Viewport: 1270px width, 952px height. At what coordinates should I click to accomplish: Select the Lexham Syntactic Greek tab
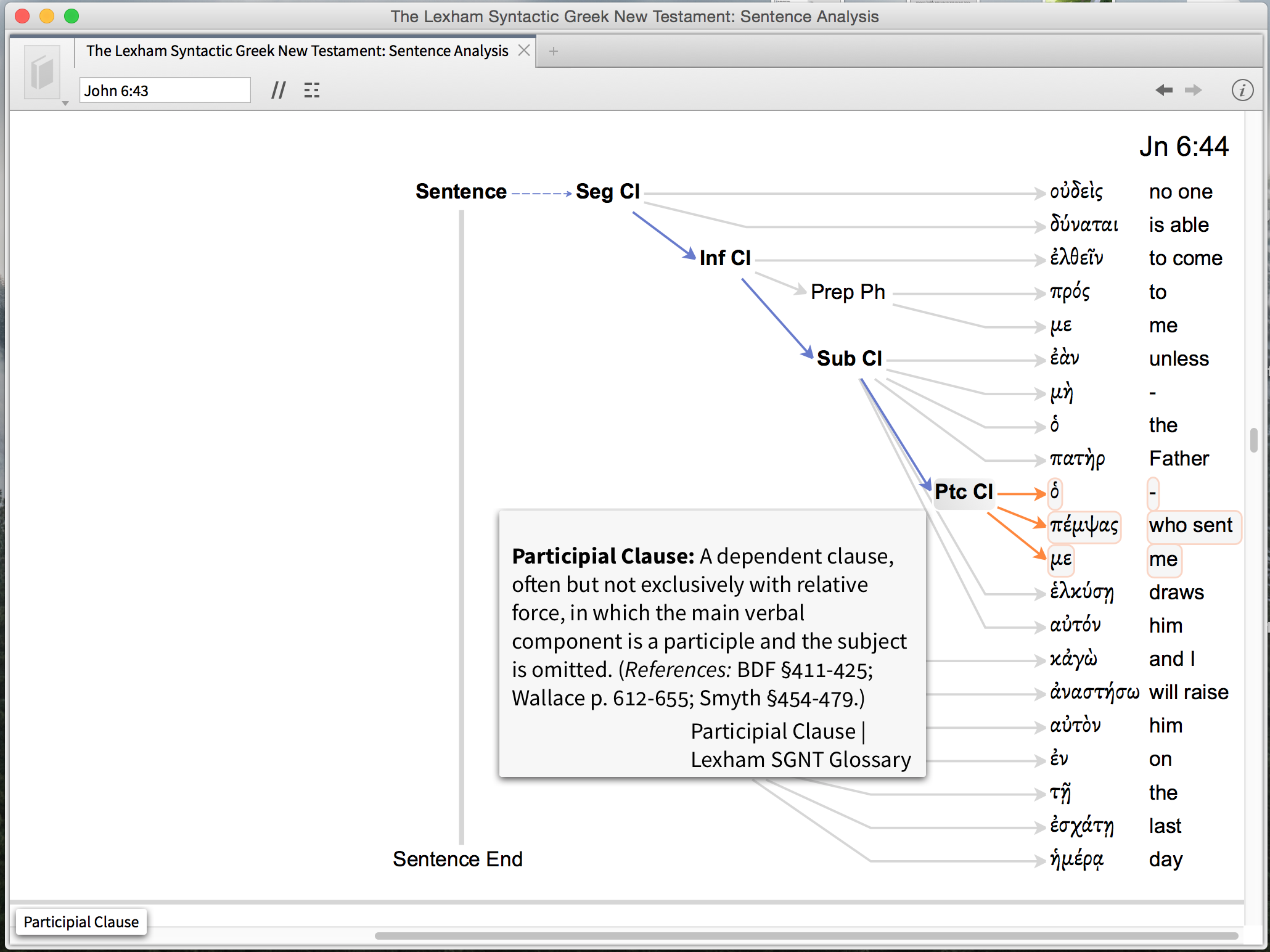tap(297, 51)
